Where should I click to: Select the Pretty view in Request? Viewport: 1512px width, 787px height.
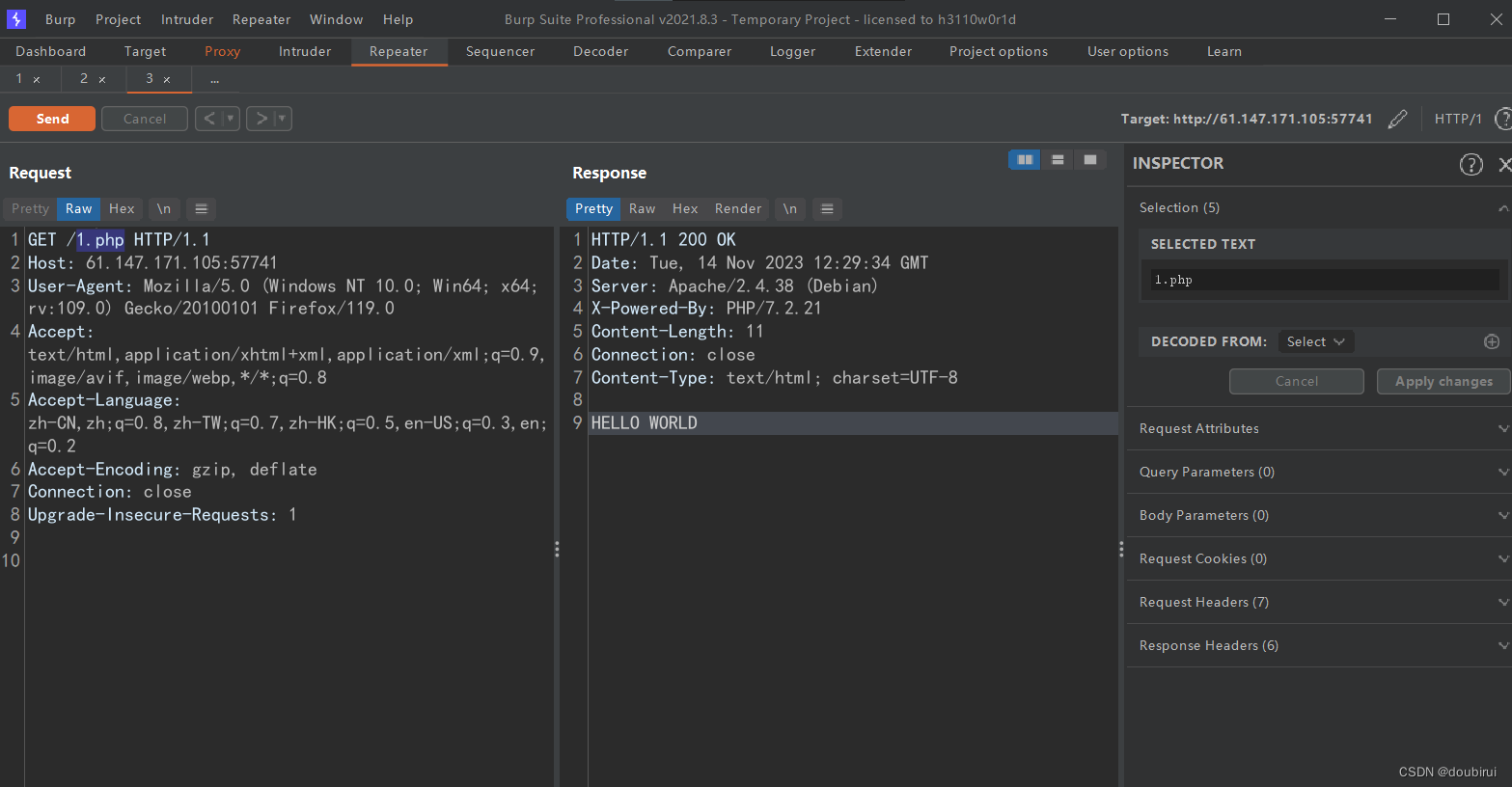click(30, 208)
